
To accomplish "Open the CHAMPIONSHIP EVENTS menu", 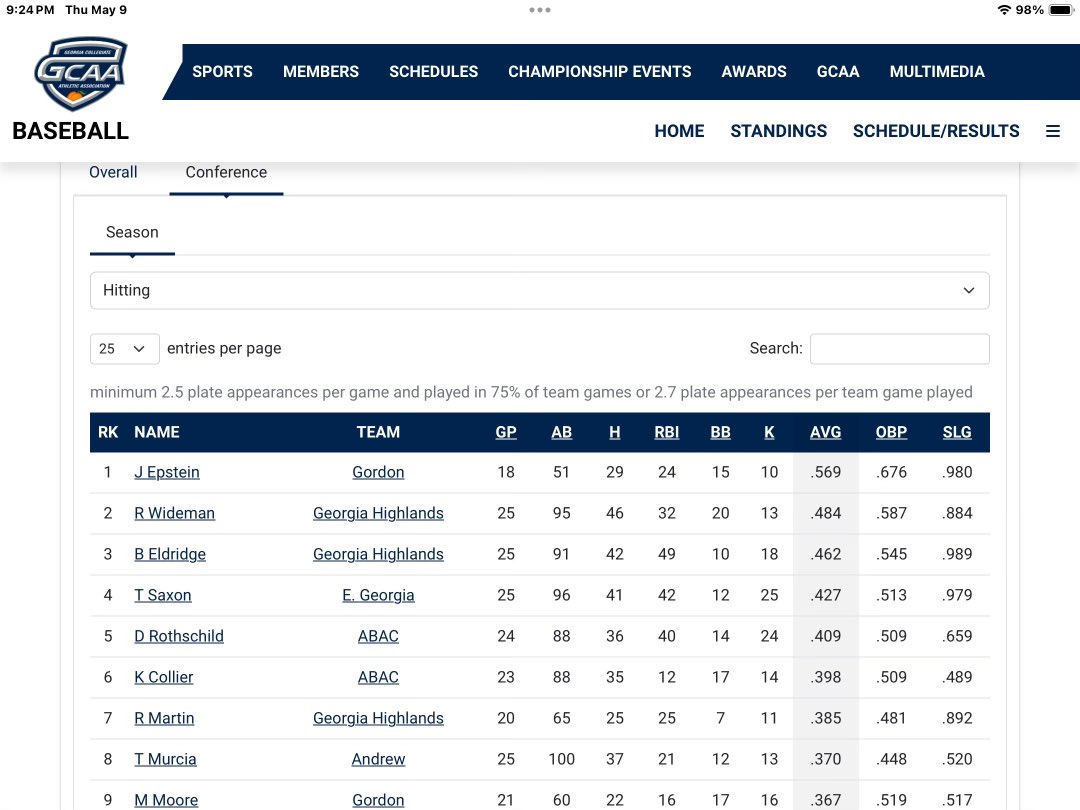I will click(x=600, y=72).
